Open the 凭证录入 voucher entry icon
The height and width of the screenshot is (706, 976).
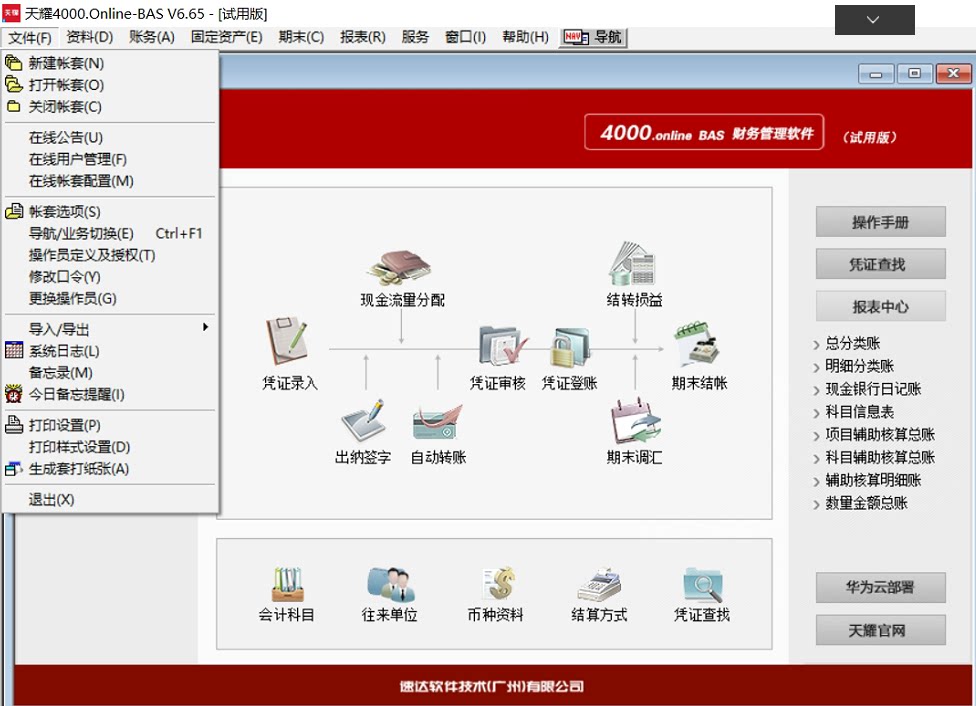pyautogui.click(x=287, y=343)
